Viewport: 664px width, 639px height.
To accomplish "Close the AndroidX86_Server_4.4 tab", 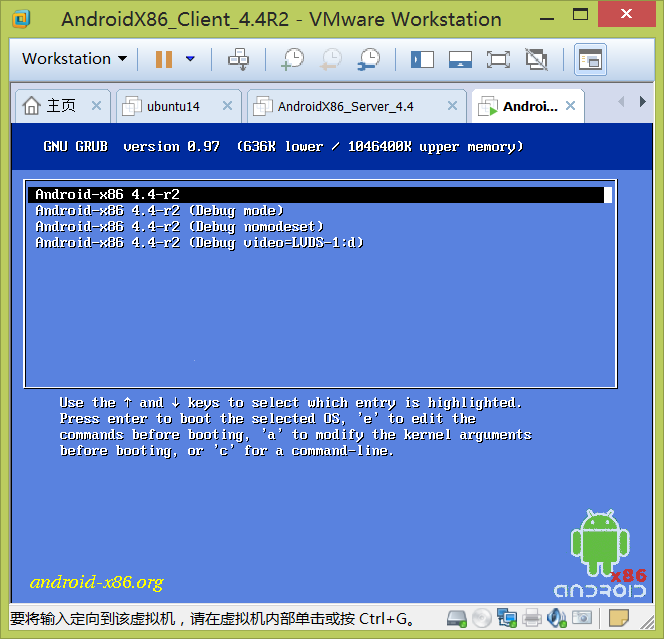I will 452,106.
